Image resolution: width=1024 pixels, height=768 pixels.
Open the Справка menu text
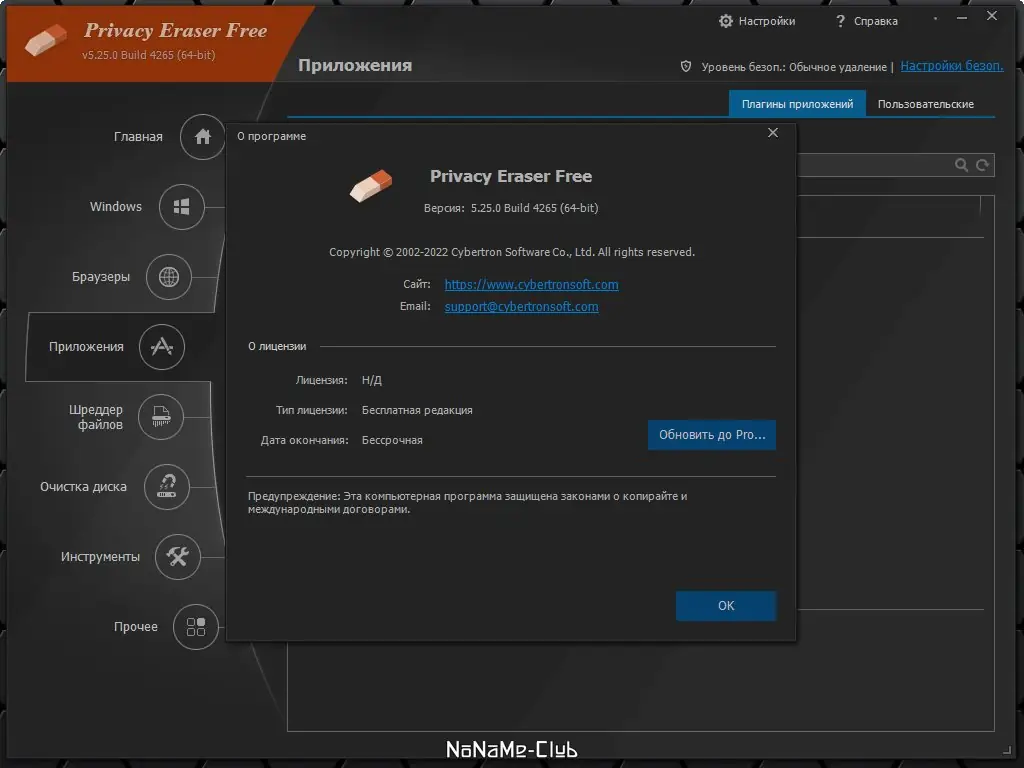click(x=876, y=21)
